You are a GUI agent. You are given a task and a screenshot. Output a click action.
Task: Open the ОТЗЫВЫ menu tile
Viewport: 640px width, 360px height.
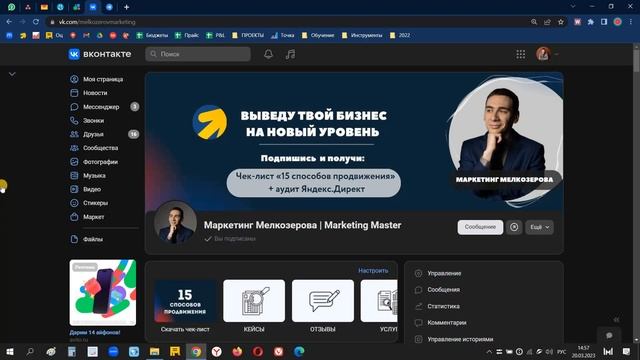click(x=322, y=306)
